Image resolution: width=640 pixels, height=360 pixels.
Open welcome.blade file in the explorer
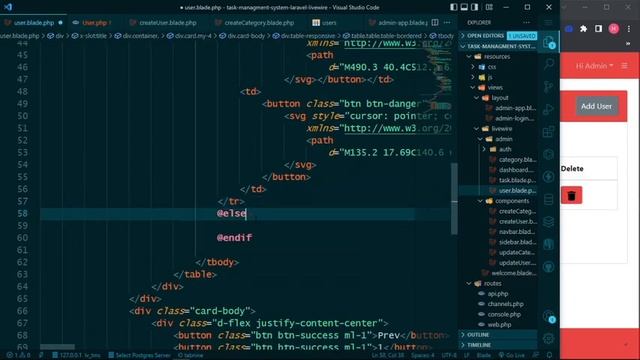click(513, 273)
